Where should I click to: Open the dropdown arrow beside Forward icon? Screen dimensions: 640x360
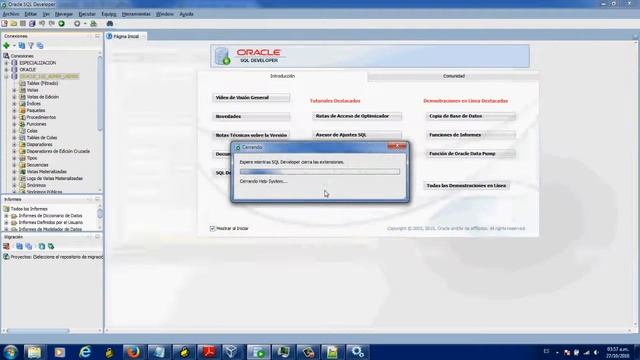coord(85,24)
